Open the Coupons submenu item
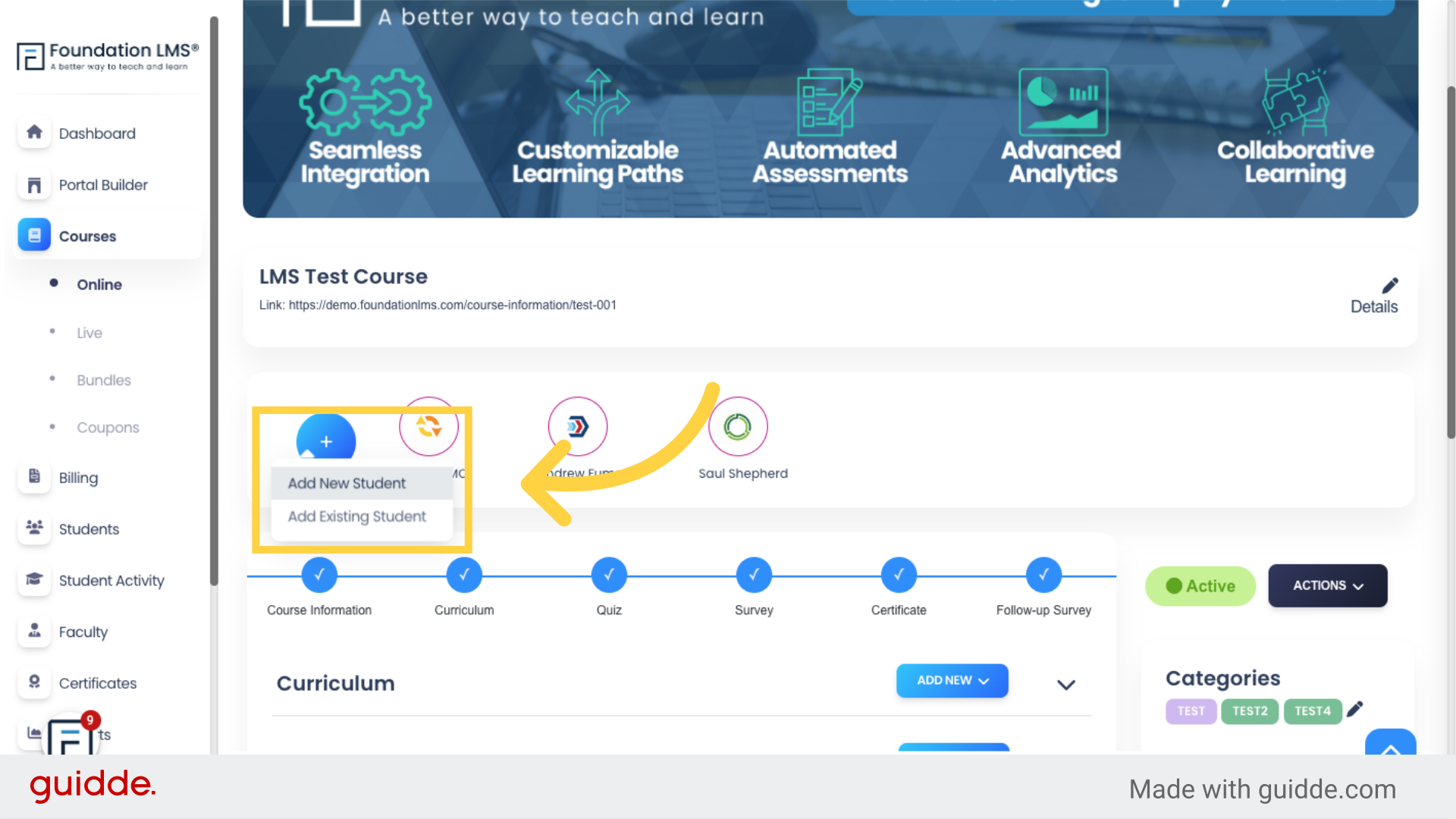This screenshot has height=819, width=1456. coord(108,428)
